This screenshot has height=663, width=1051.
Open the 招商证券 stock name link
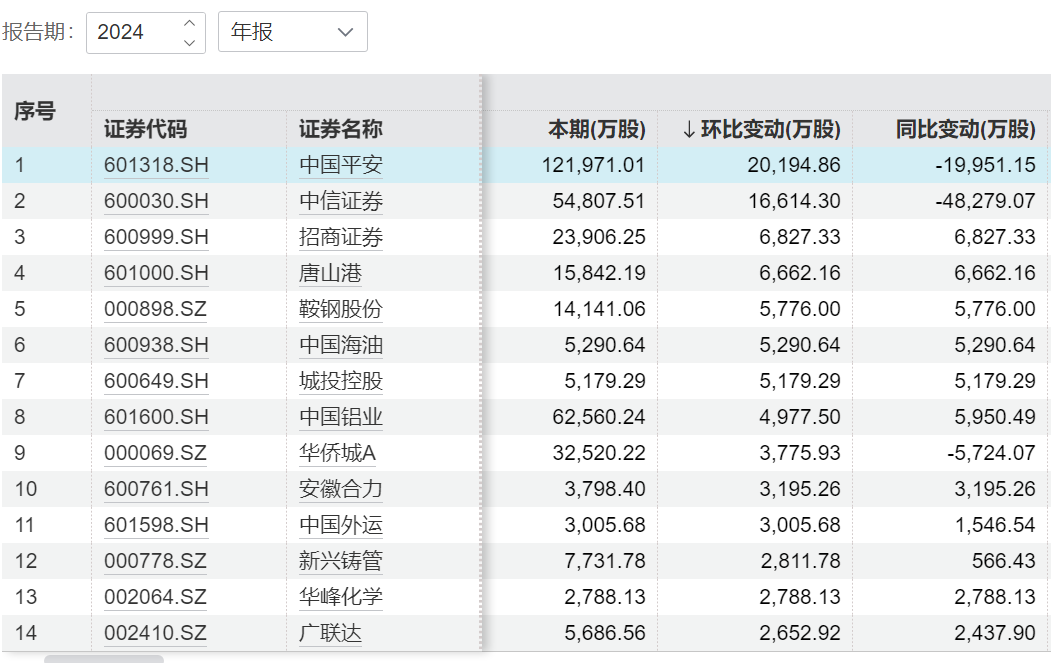[x=340, y=237]
